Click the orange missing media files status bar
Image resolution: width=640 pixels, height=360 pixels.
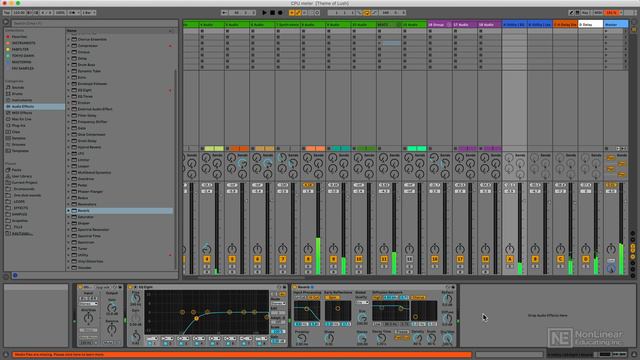tap(242, 355)
